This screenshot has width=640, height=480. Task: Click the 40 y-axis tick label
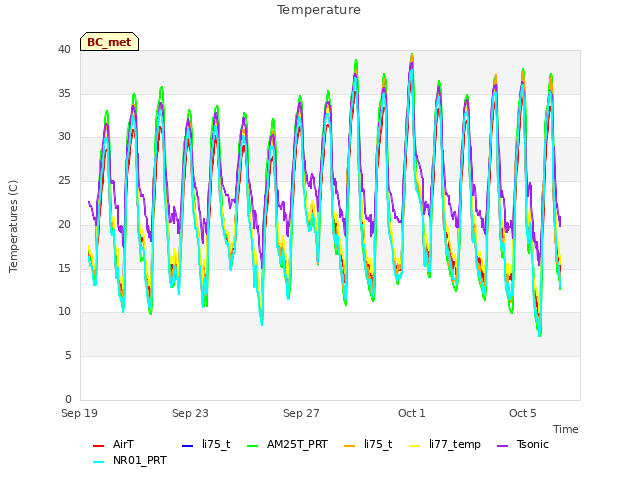click(x=64, y=49)
